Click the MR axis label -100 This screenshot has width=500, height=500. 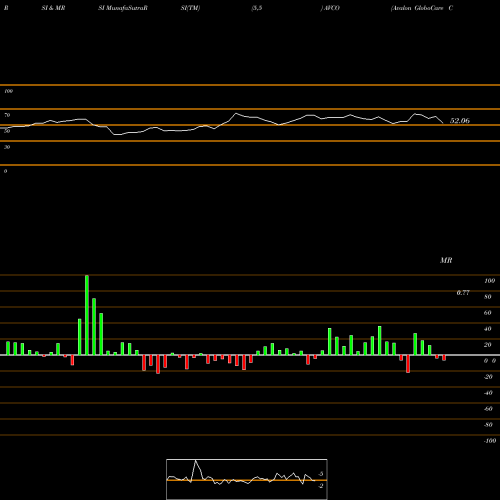click(490, 441)
